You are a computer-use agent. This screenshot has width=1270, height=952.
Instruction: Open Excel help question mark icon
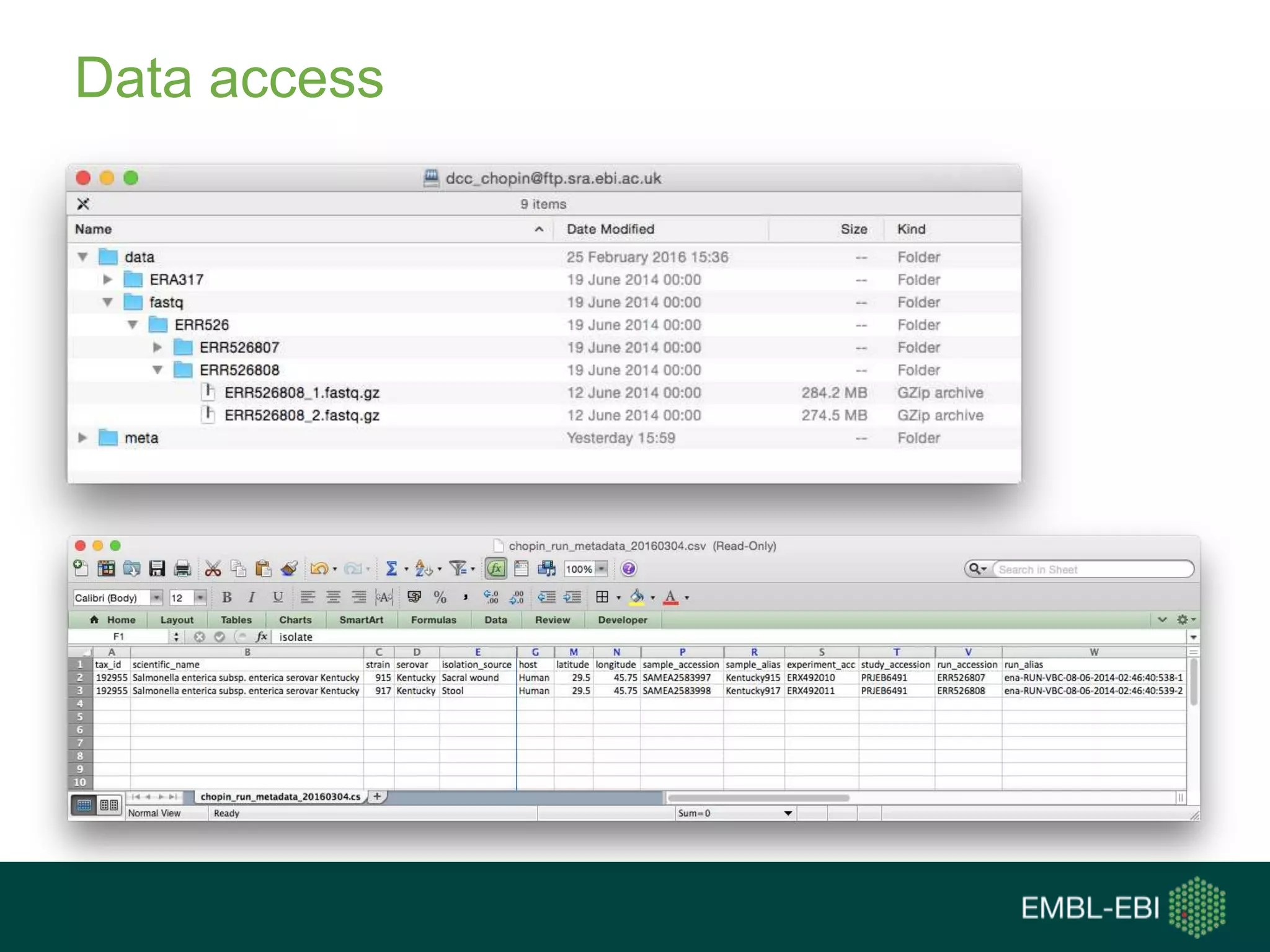[x=628, y=568]
